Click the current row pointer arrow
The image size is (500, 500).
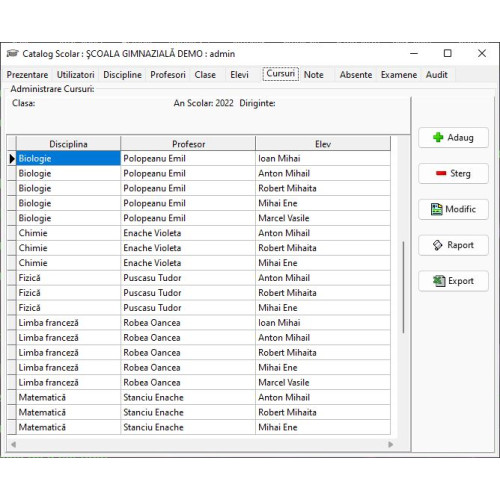tap(12, 159)
